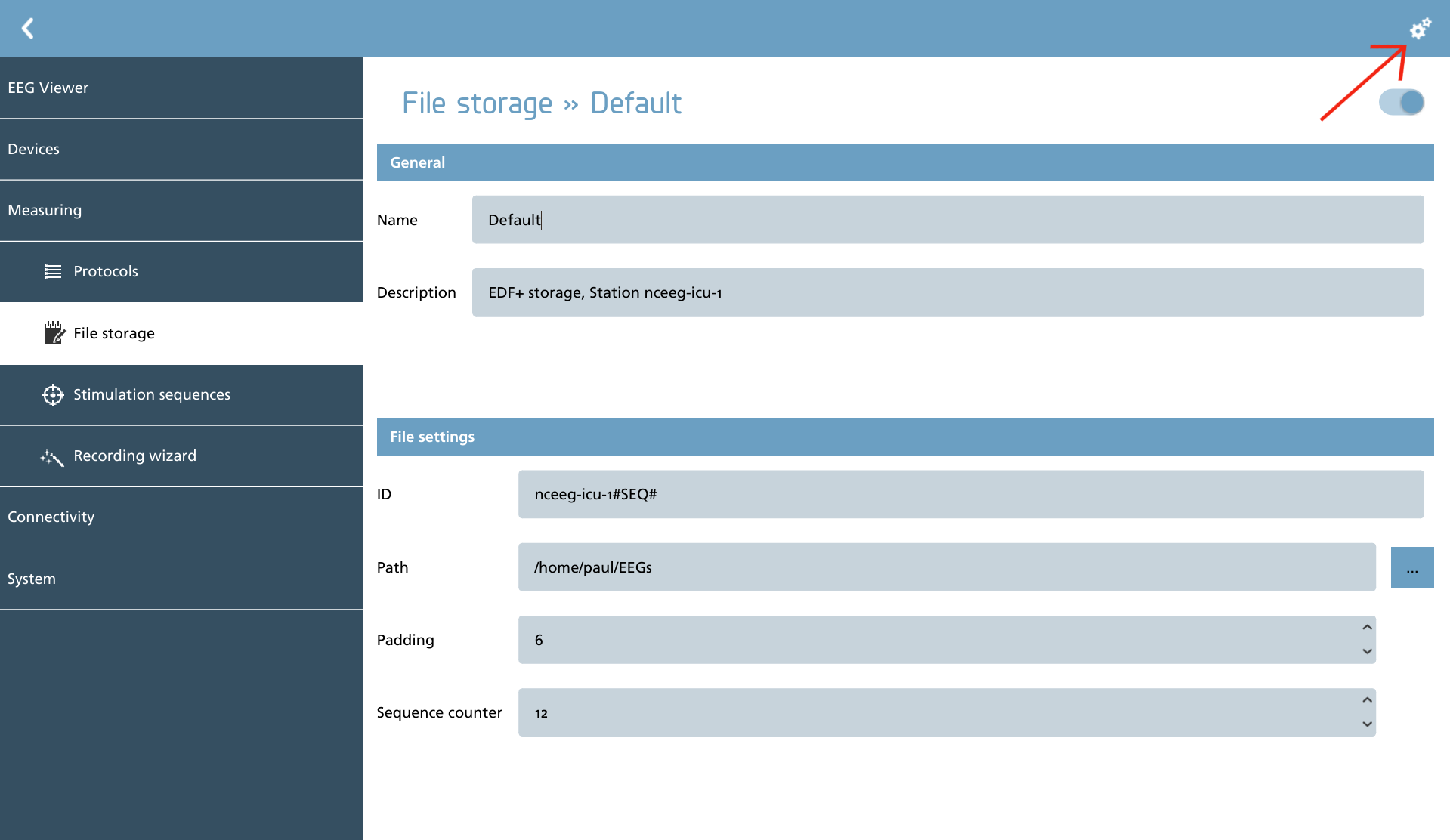Click the back arrow in the header
1450x840 pixels.
[28, 29]
